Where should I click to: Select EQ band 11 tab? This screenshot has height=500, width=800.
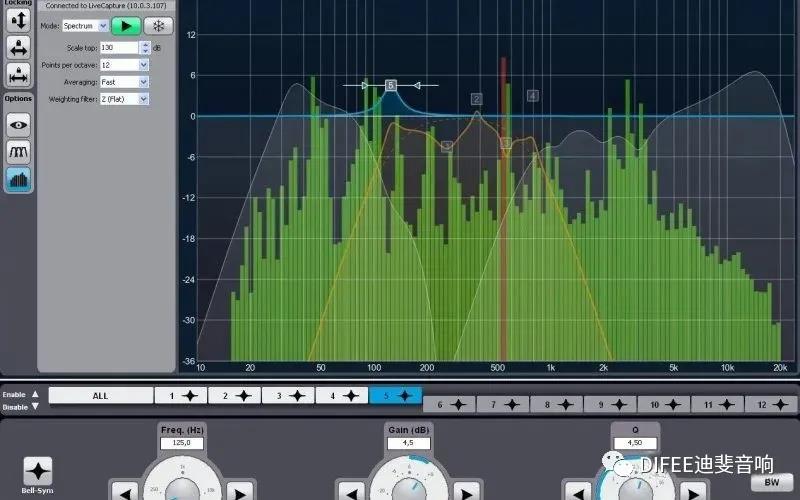click(717, 405)
